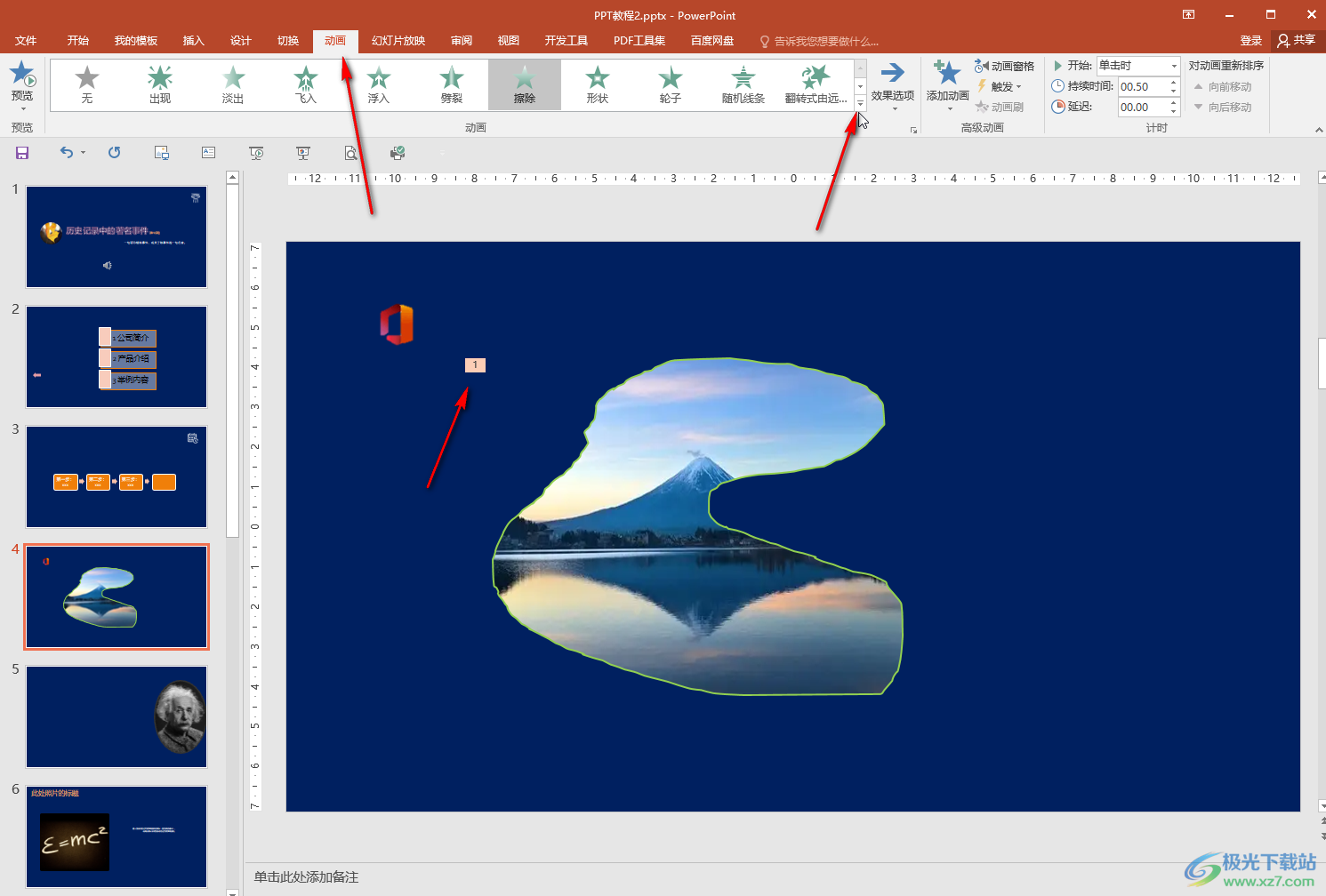The height and width of the screenshot is (896, 1326).
Task: Open the 视图 View tab
Action: click(x=509, y=41)
